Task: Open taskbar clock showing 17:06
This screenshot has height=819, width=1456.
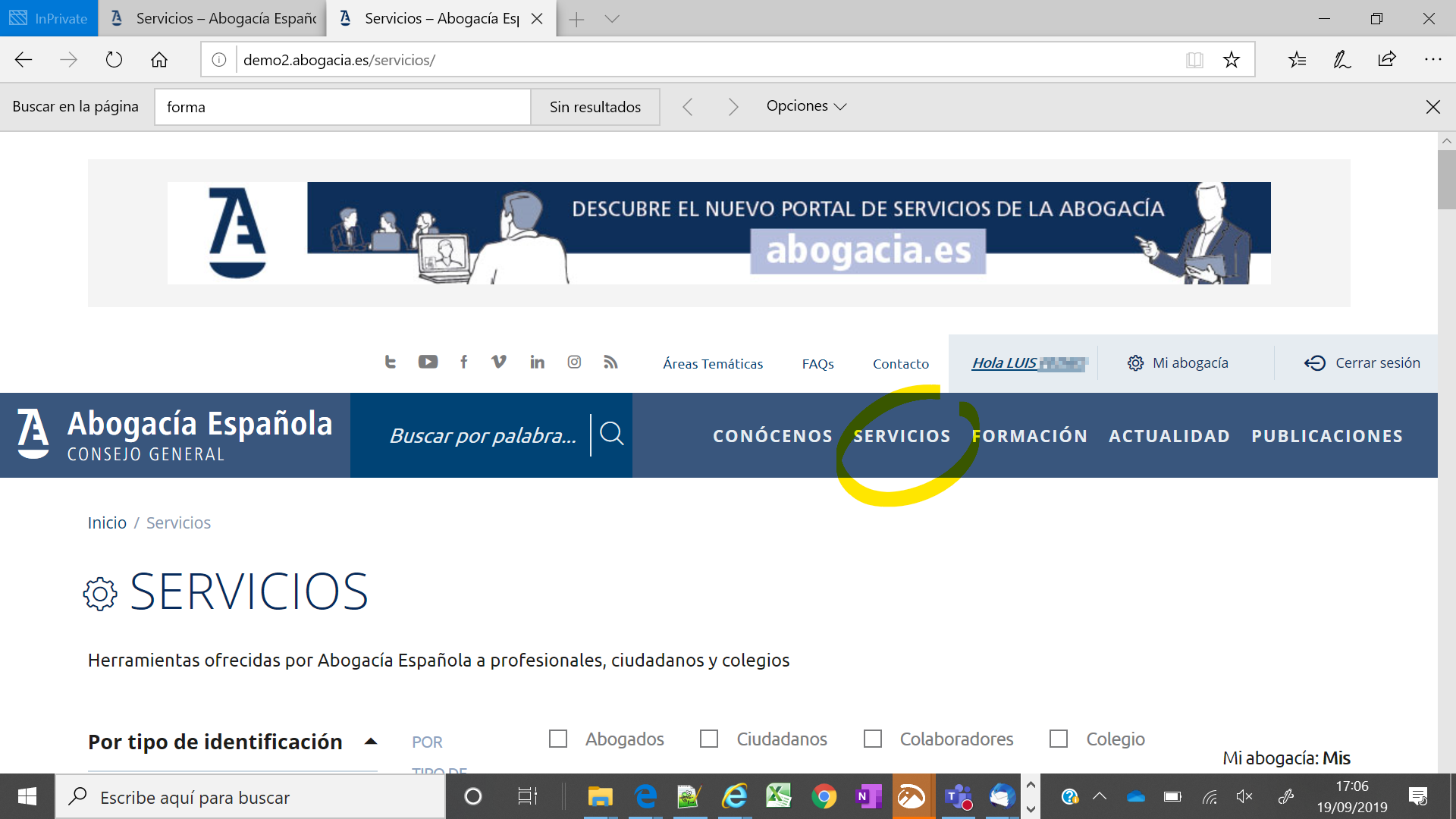Action: click(x=1352, y=796)
